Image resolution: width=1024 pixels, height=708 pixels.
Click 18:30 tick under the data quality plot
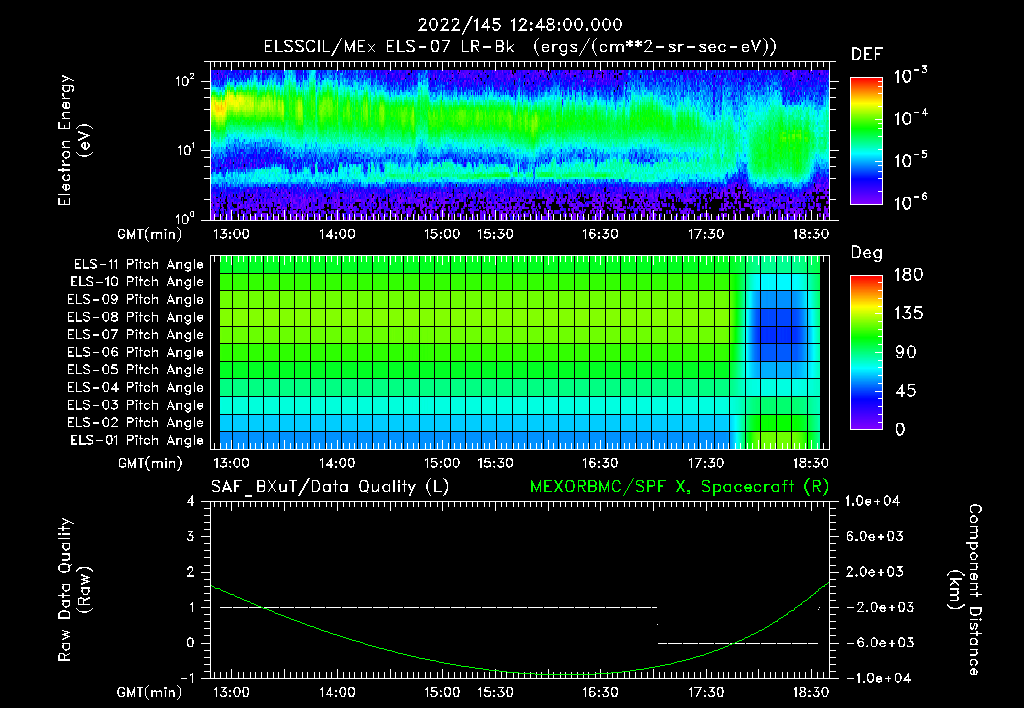(810, 692)
